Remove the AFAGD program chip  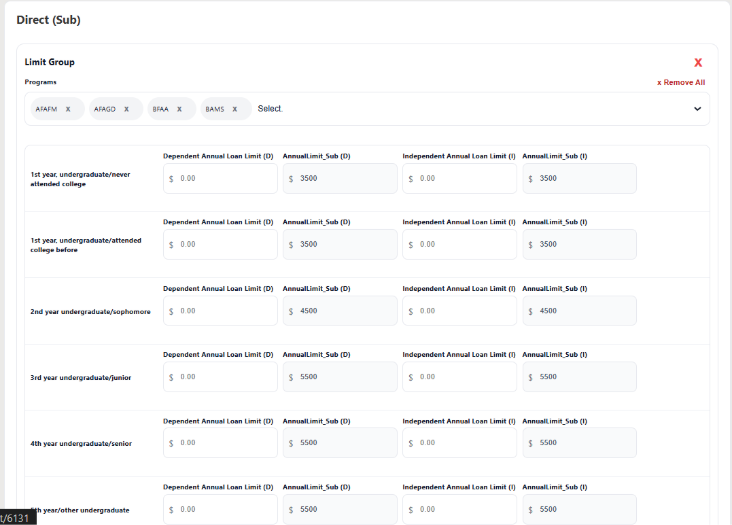(x=127, y=109)
